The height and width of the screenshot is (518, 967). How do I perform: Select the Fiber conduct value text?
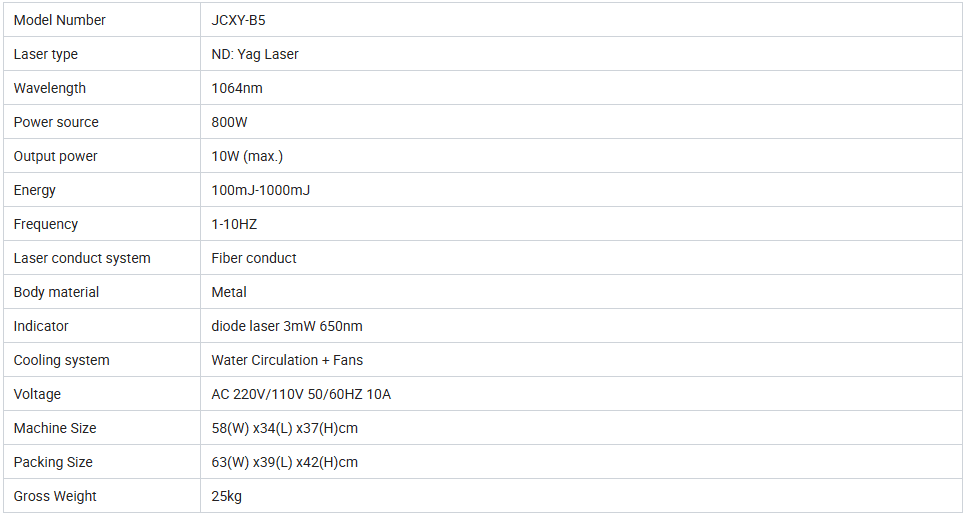coord(253,258)
